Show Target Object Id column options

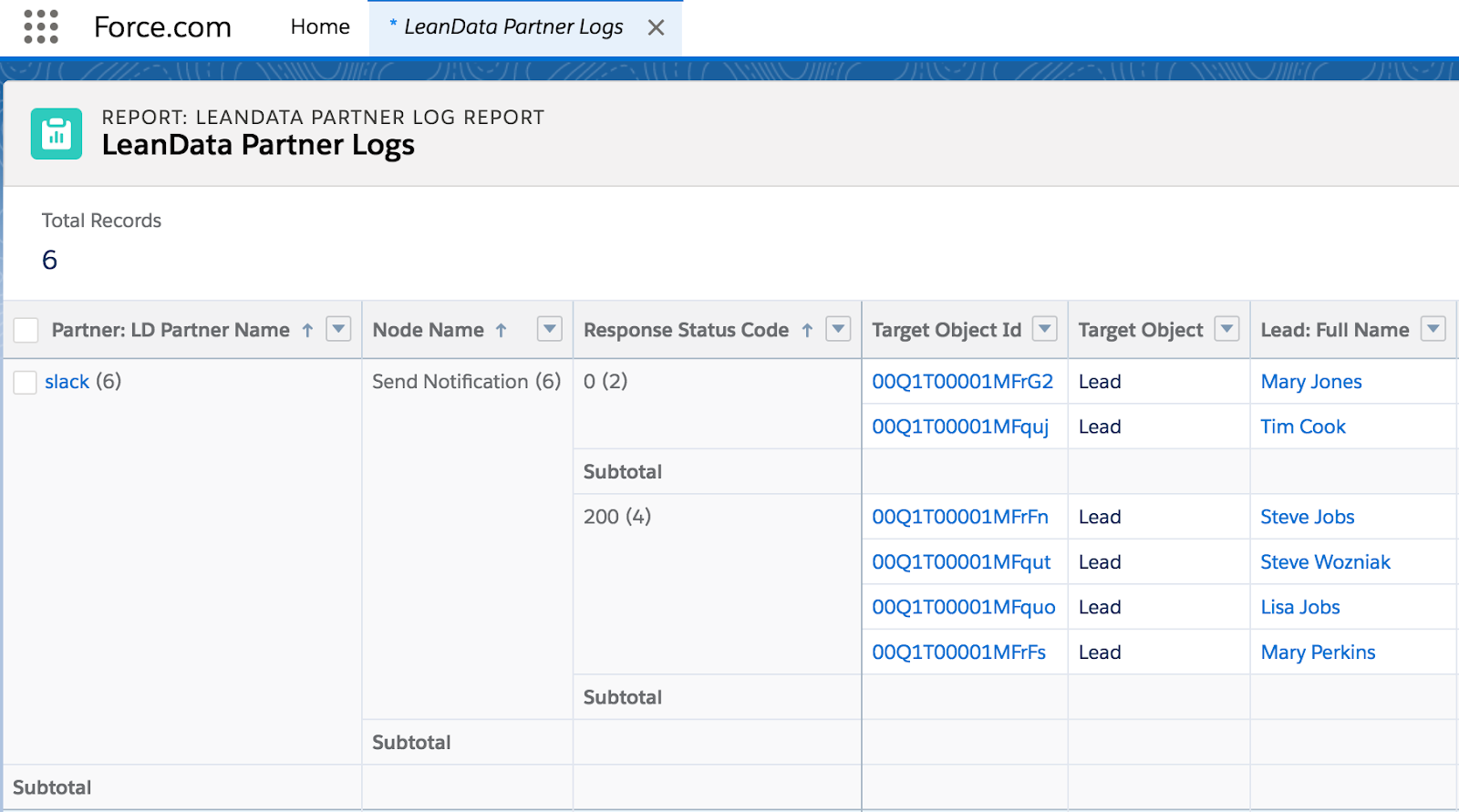tap(1045, 329)
